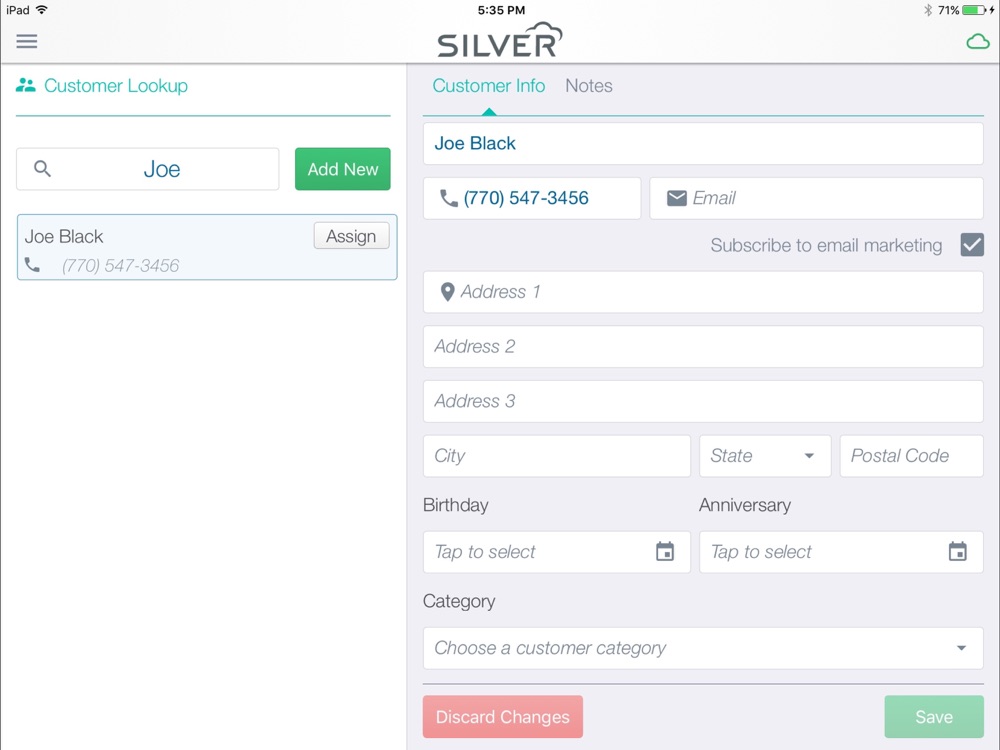The image size is (1000, 750).
Task: Tap Discard Changes button
Action: [503, 717]
